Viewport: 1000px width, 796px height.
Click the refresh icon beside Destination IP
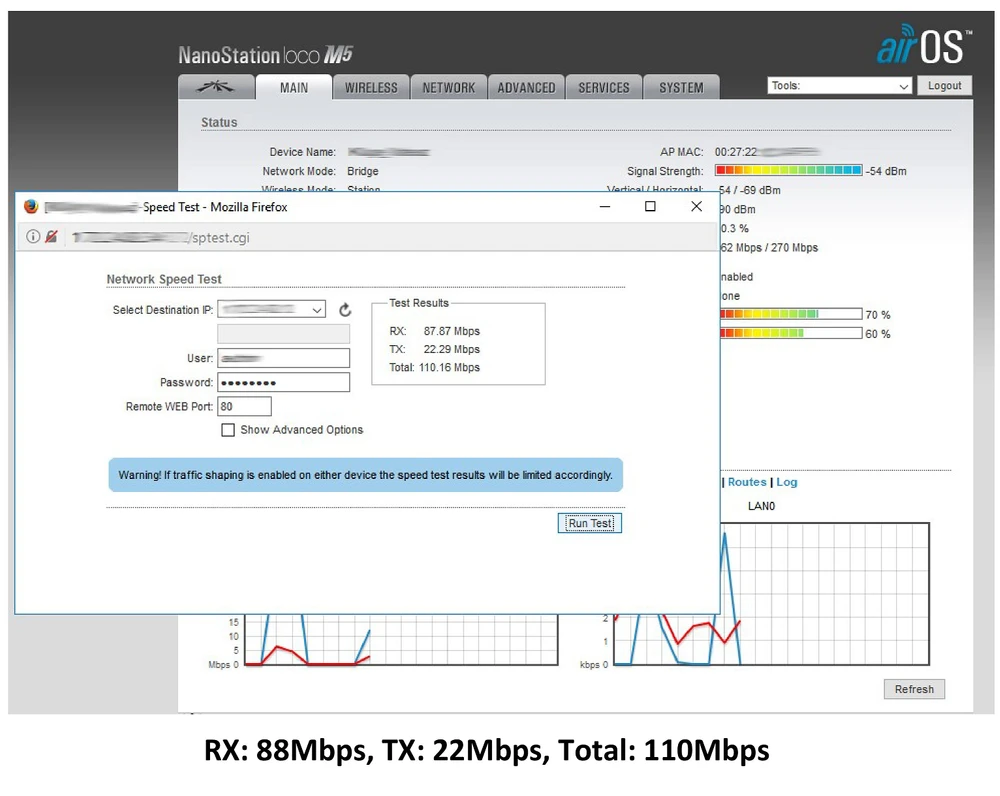tap(346, 311)
